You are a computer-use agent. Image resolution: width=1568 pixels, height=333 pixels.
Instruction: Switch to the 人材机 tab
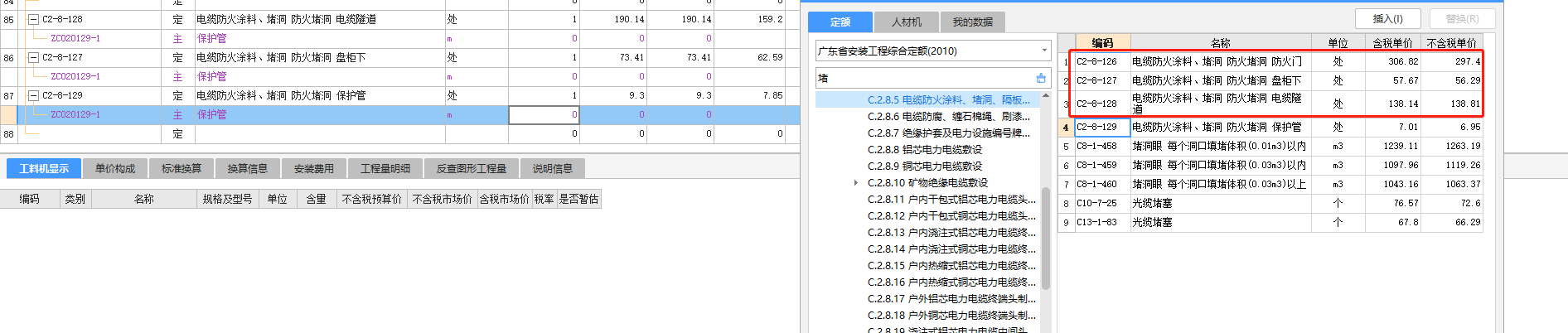click(907, 22)
